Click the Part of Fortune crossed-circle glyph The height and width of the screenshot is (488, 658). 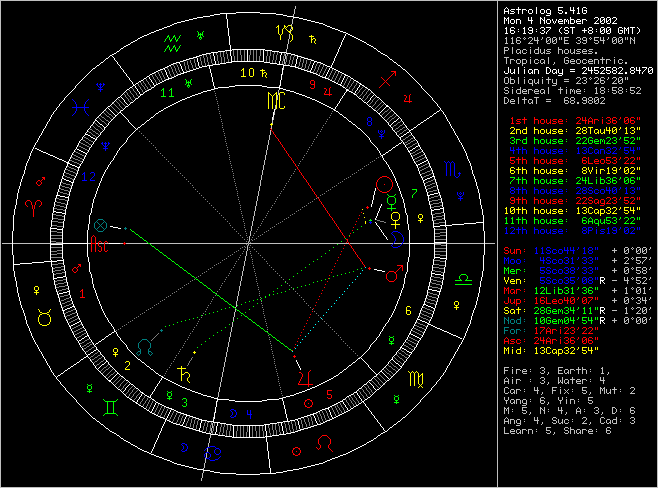click(99, 224)
